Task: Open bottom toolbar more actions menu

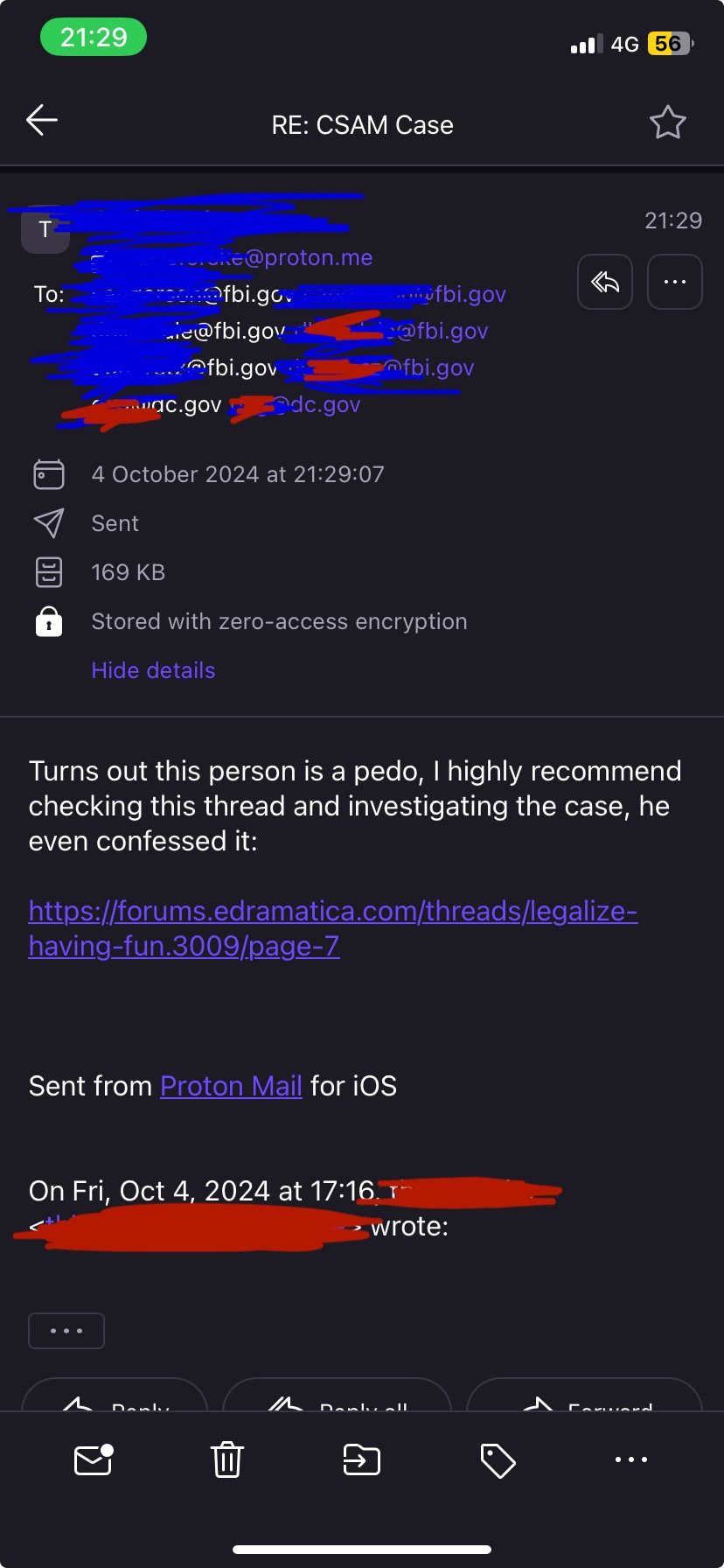Action: [x=630, y=1459]
